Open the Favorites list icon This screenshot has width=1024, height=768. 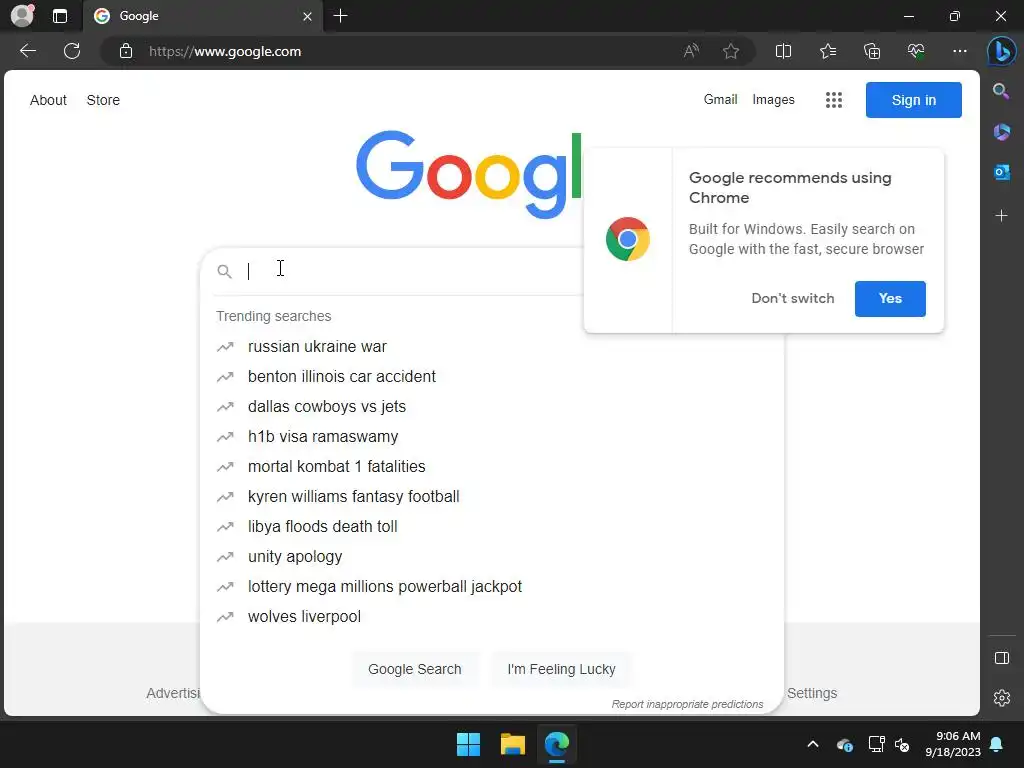pos(827,51)
